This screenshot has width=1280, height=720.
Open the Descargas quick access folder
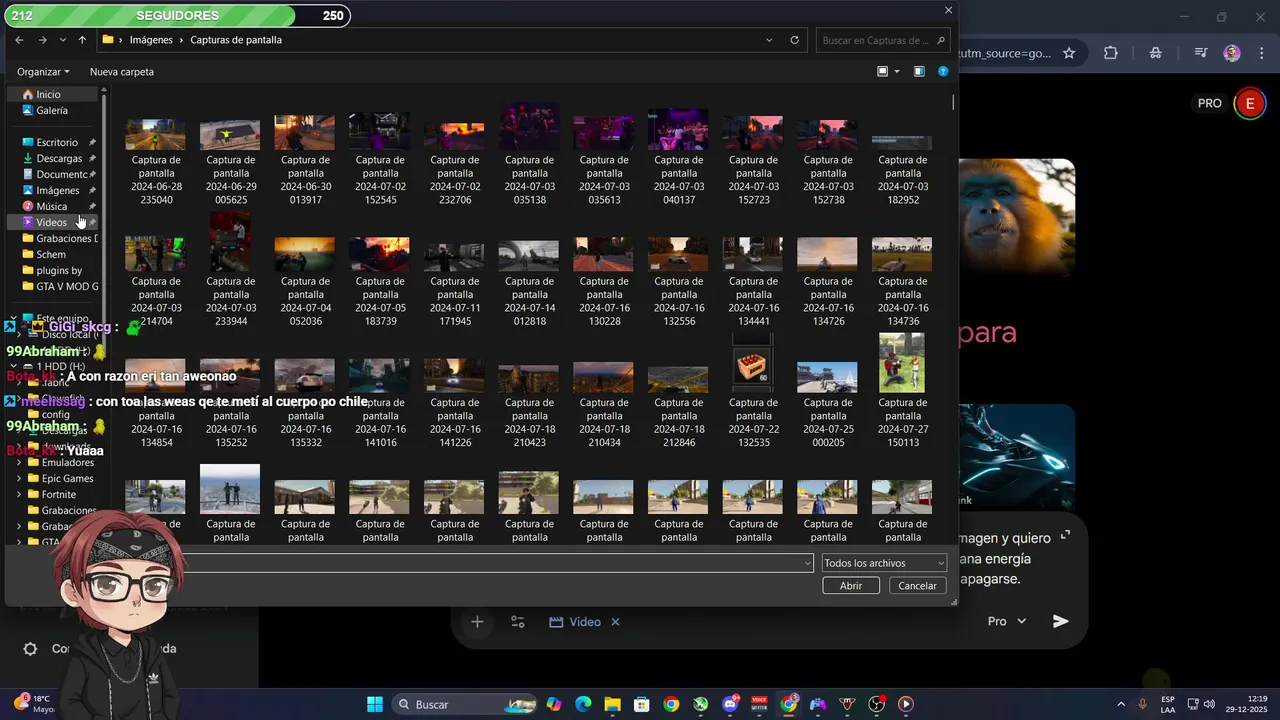[59, 158]
